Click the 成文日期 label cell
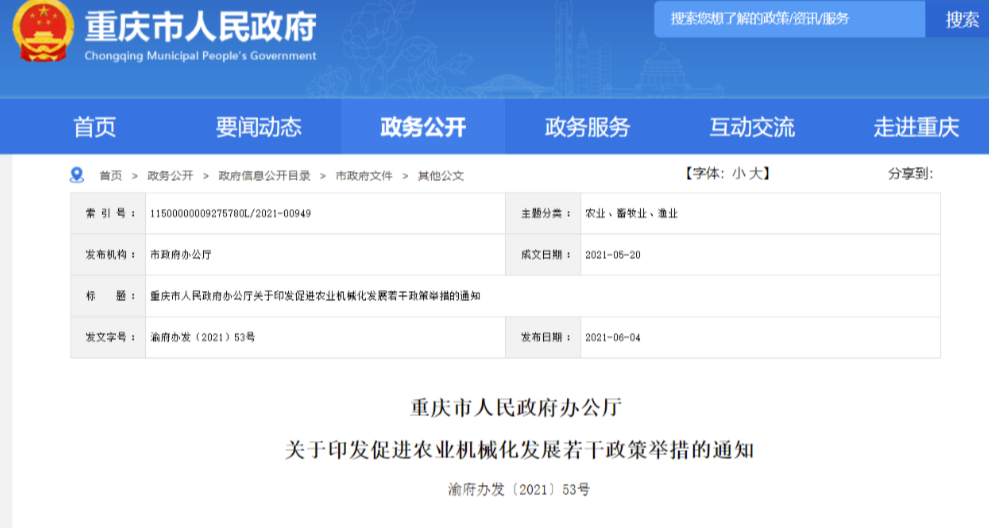The height and width of the screenshot is (528, 989). coord(544,255)
